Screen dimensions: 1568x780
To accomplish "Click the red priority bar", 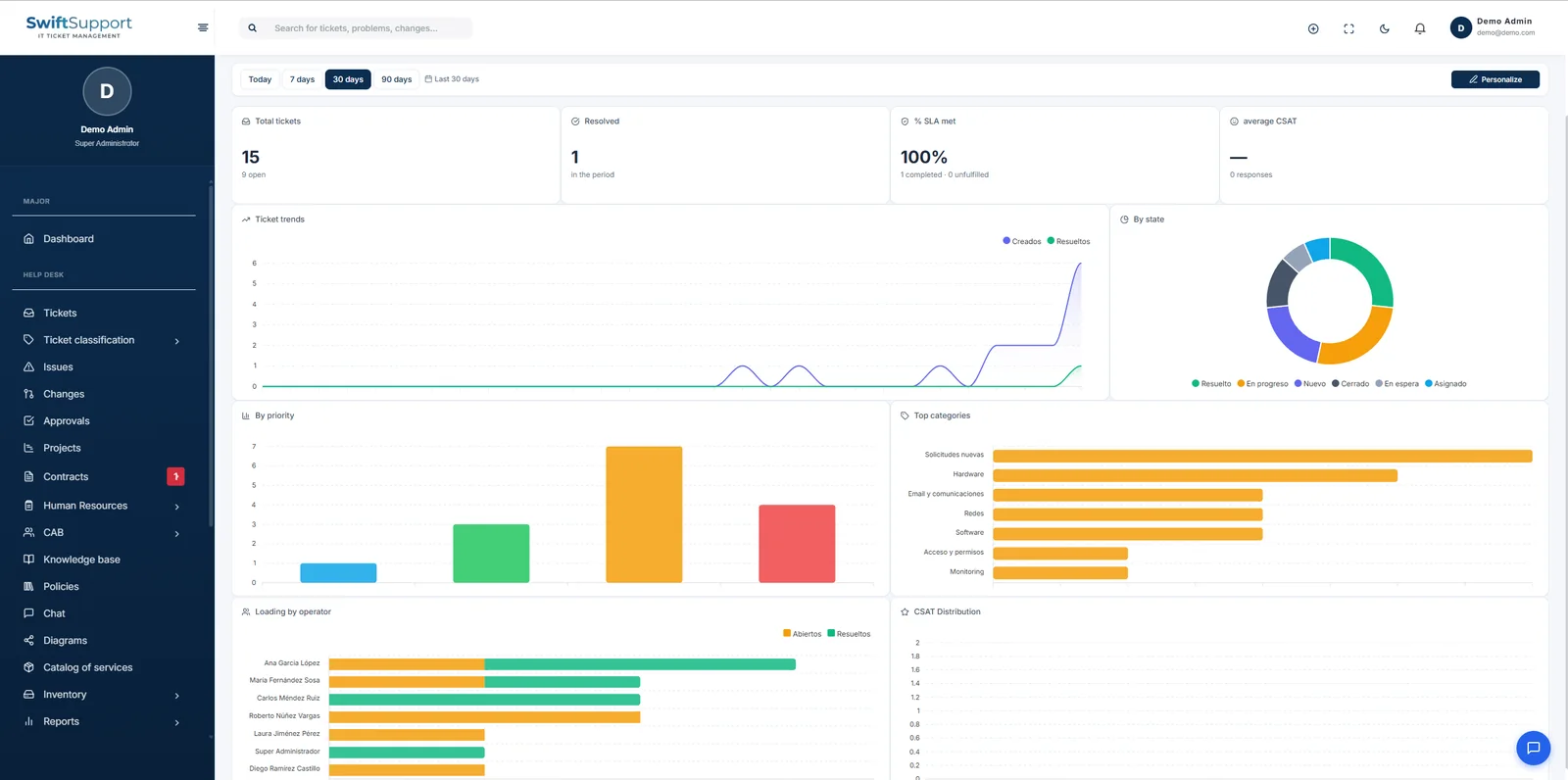I will click(797, 544).
